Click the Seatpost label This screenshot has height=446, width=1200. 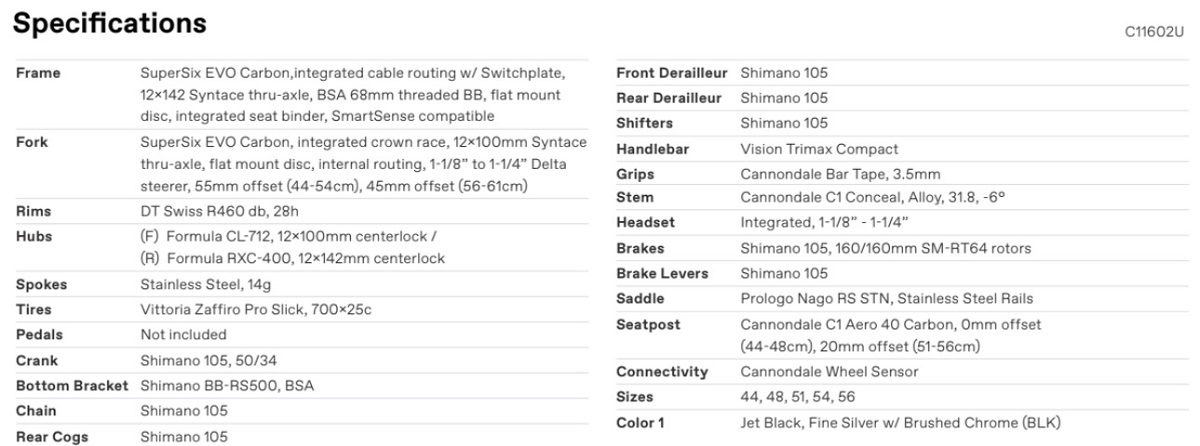point(648,325)
